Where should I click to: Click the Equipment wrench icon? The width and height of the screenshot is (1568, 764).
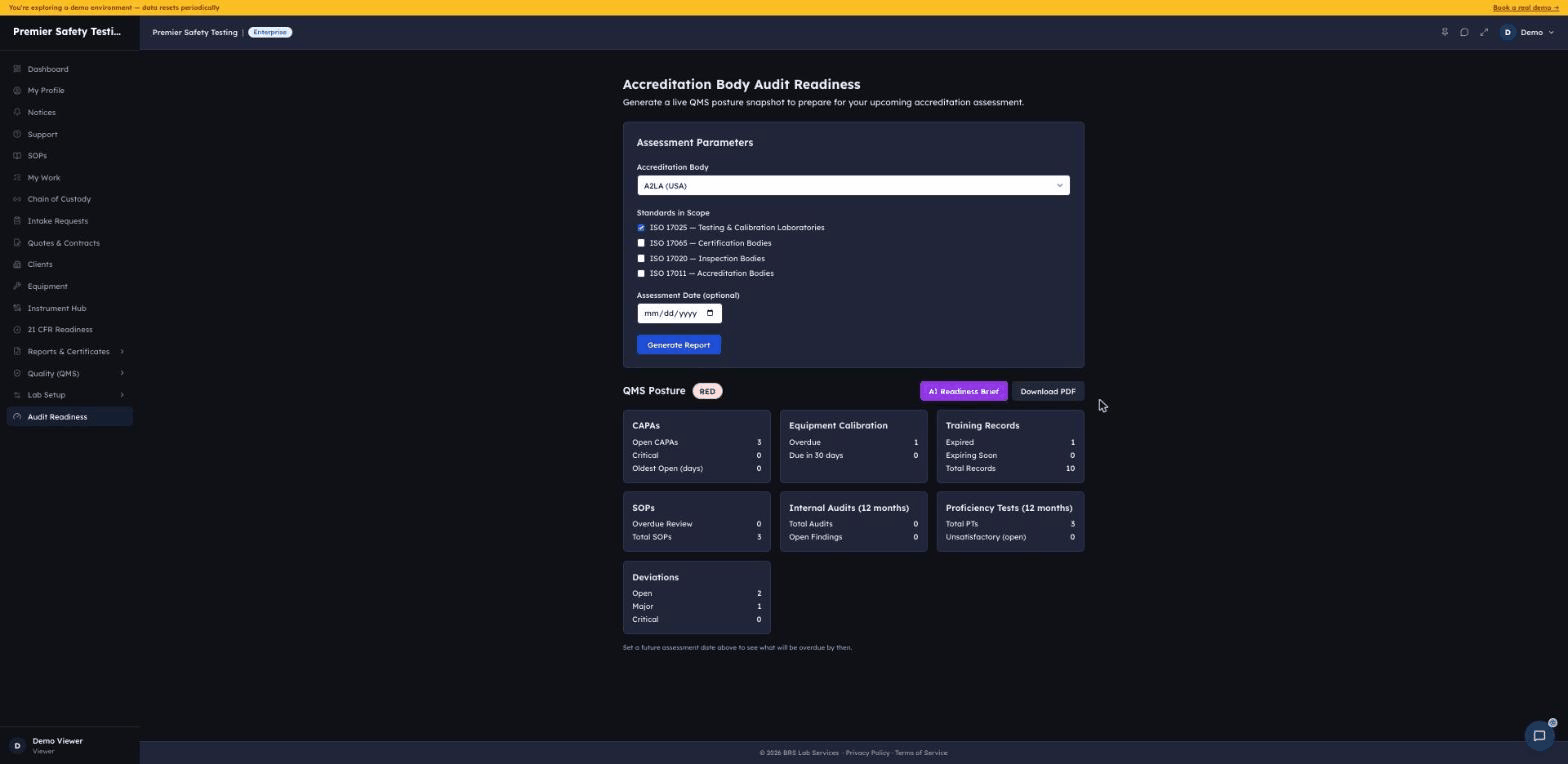pos(17,286)
